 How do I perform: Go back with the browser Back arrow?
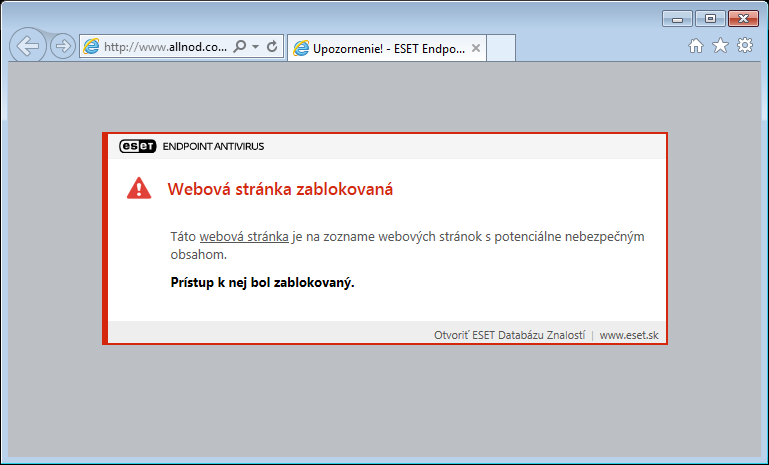coord(28,46)
